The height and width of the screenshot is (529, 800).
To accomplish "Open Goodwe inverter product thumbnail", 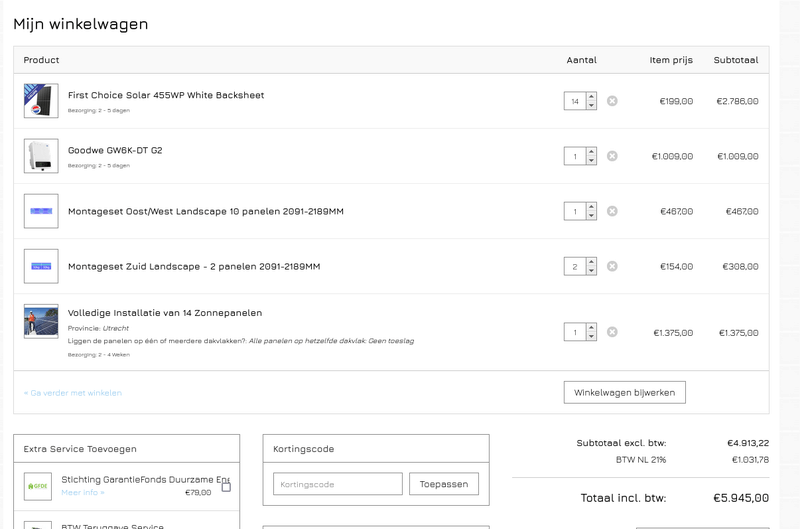I will [41, 156].
